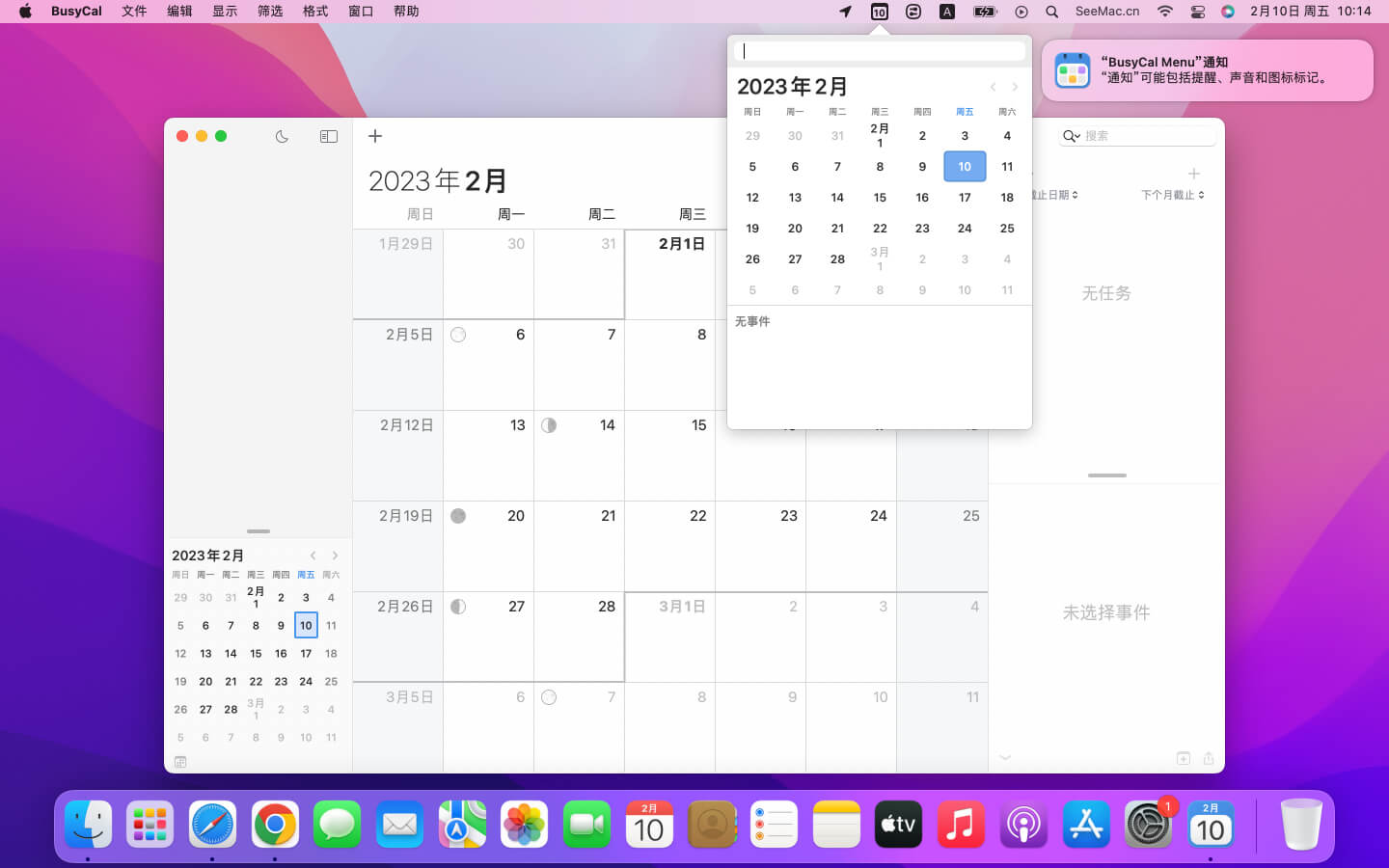Click the plus button to add new event
The image size is (1389, 868).
375,136
